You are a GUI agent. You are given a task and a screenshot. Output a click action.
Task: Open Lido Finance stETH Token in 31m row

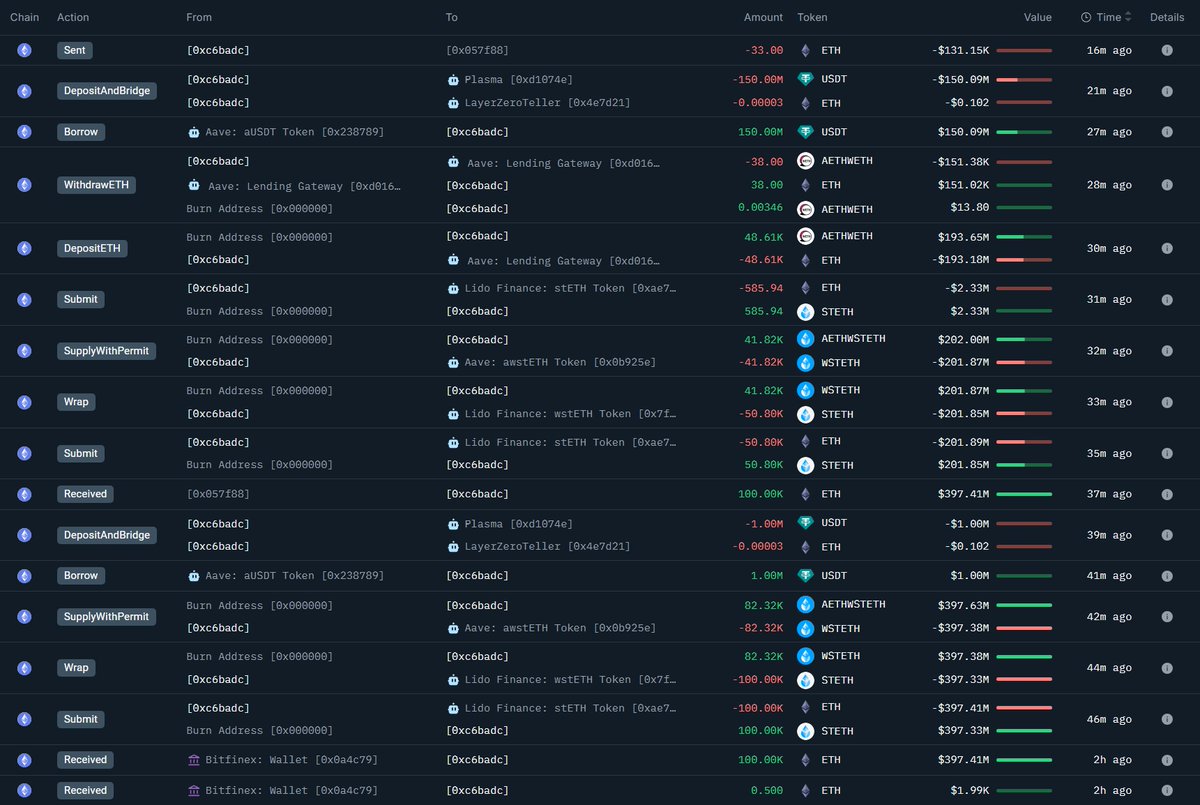pyautogui.click(x=570, y=288)
